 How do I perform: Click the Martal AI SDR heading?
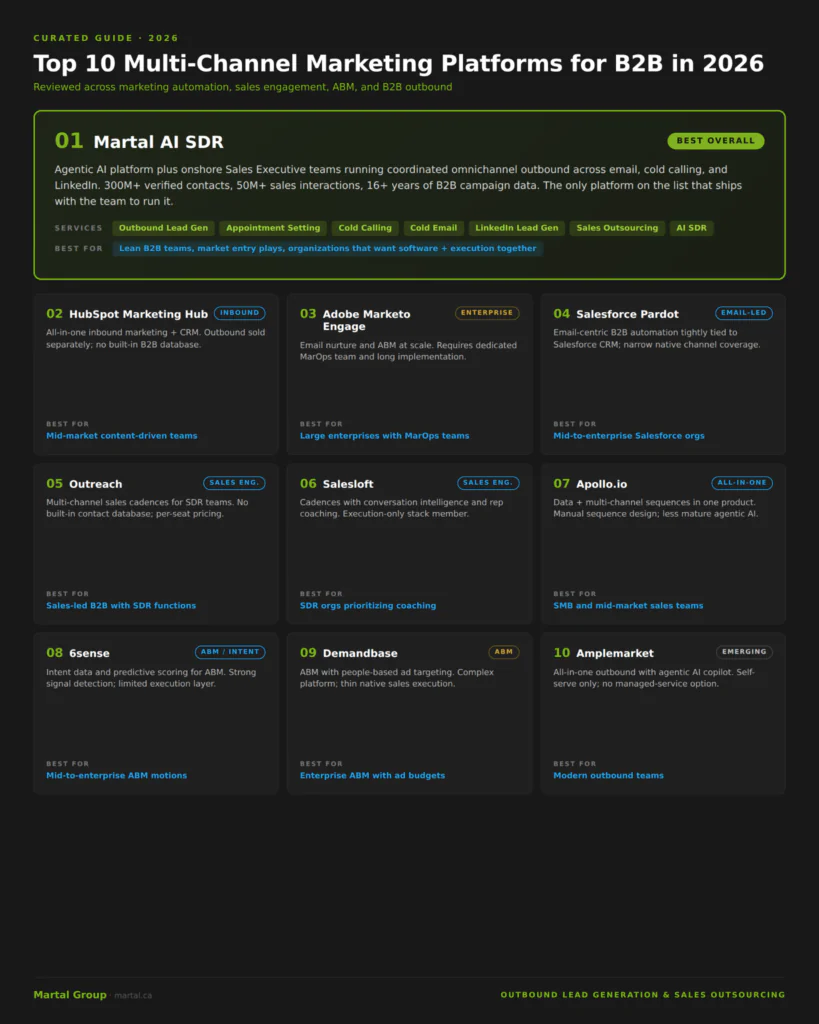coord(158,142)
